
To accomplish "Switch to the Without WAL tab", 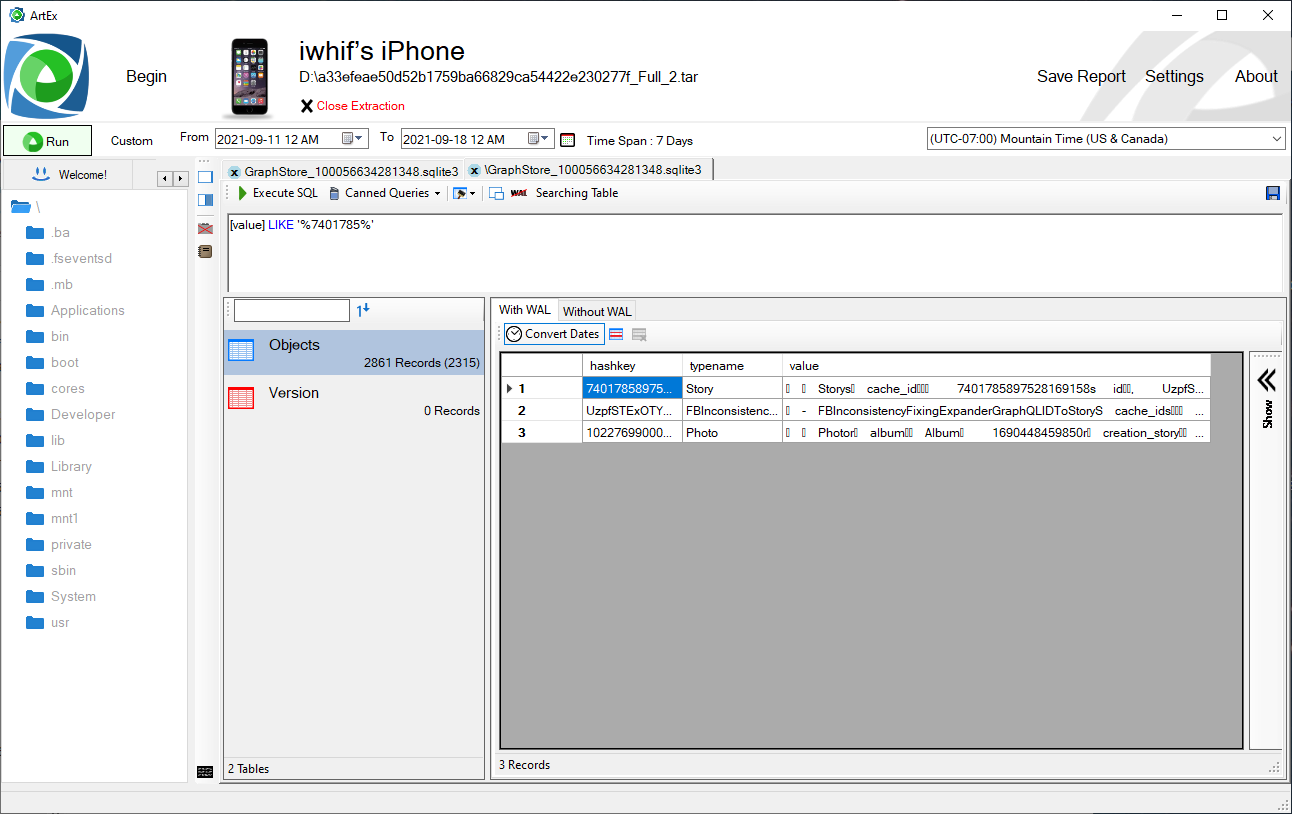I will (x=597, y=311).
